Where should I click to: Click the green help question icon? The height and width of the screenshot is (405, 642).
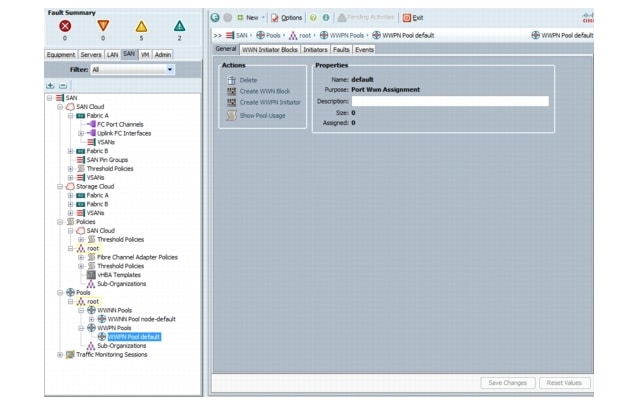tap(313, 18)
